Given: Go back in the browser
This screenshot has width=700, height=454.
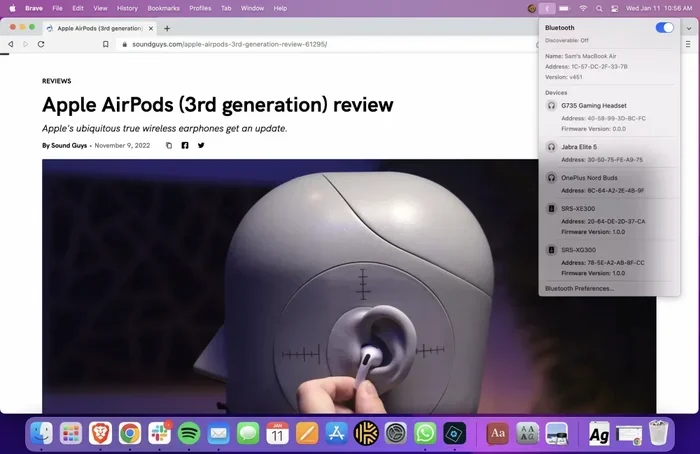Looking at the screenshot, I should pyautogui.click(x=11, y=44).
